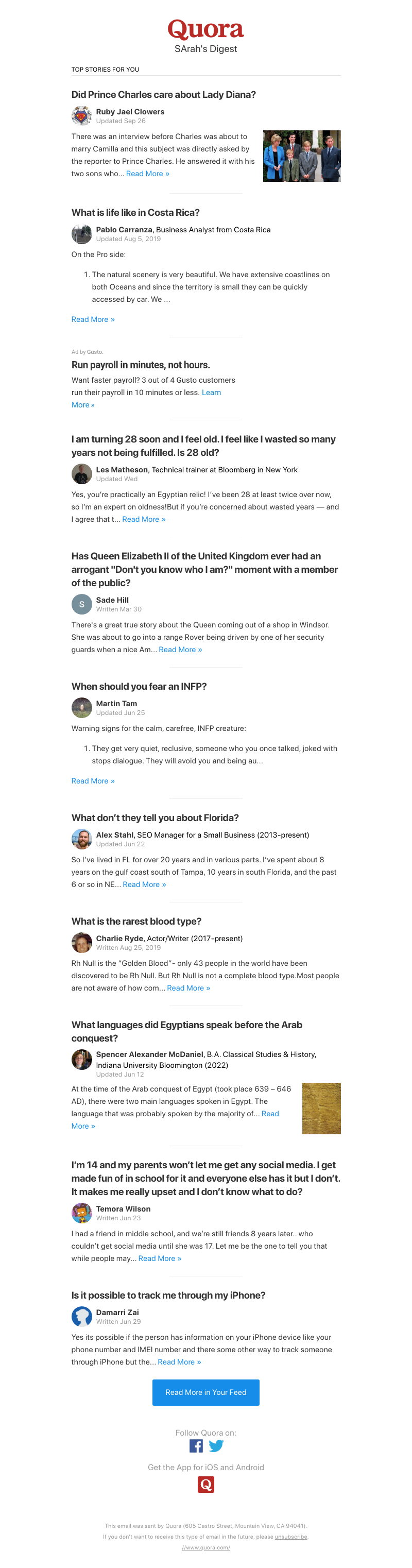Click Sade Hill's gray S avatar

81,604
